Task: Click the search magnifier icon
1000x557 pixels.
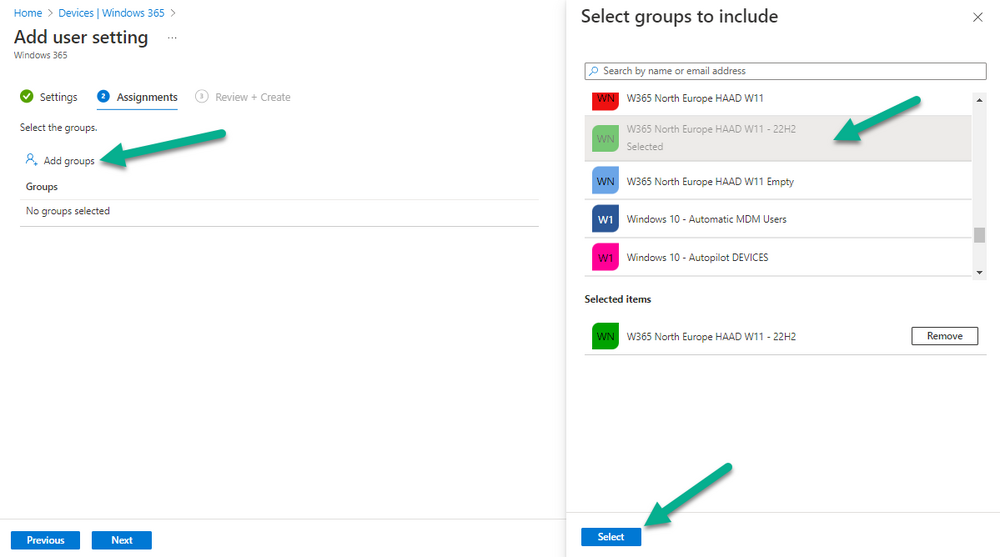Action: (x=594, y=71)
